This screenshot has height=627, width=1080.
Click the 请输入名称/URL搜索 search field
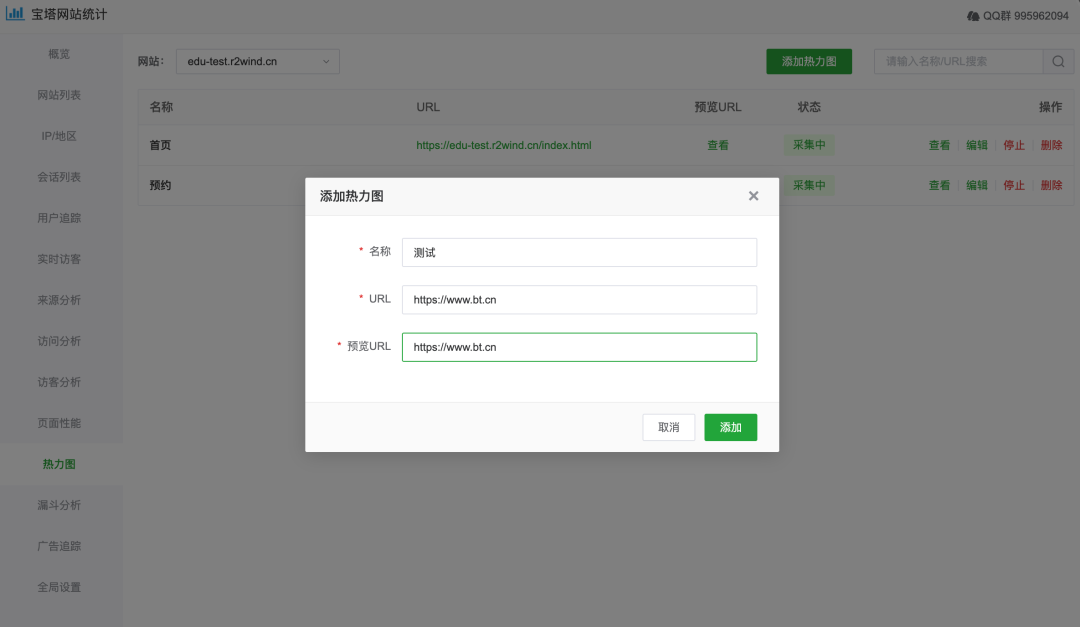click(959, 61)
